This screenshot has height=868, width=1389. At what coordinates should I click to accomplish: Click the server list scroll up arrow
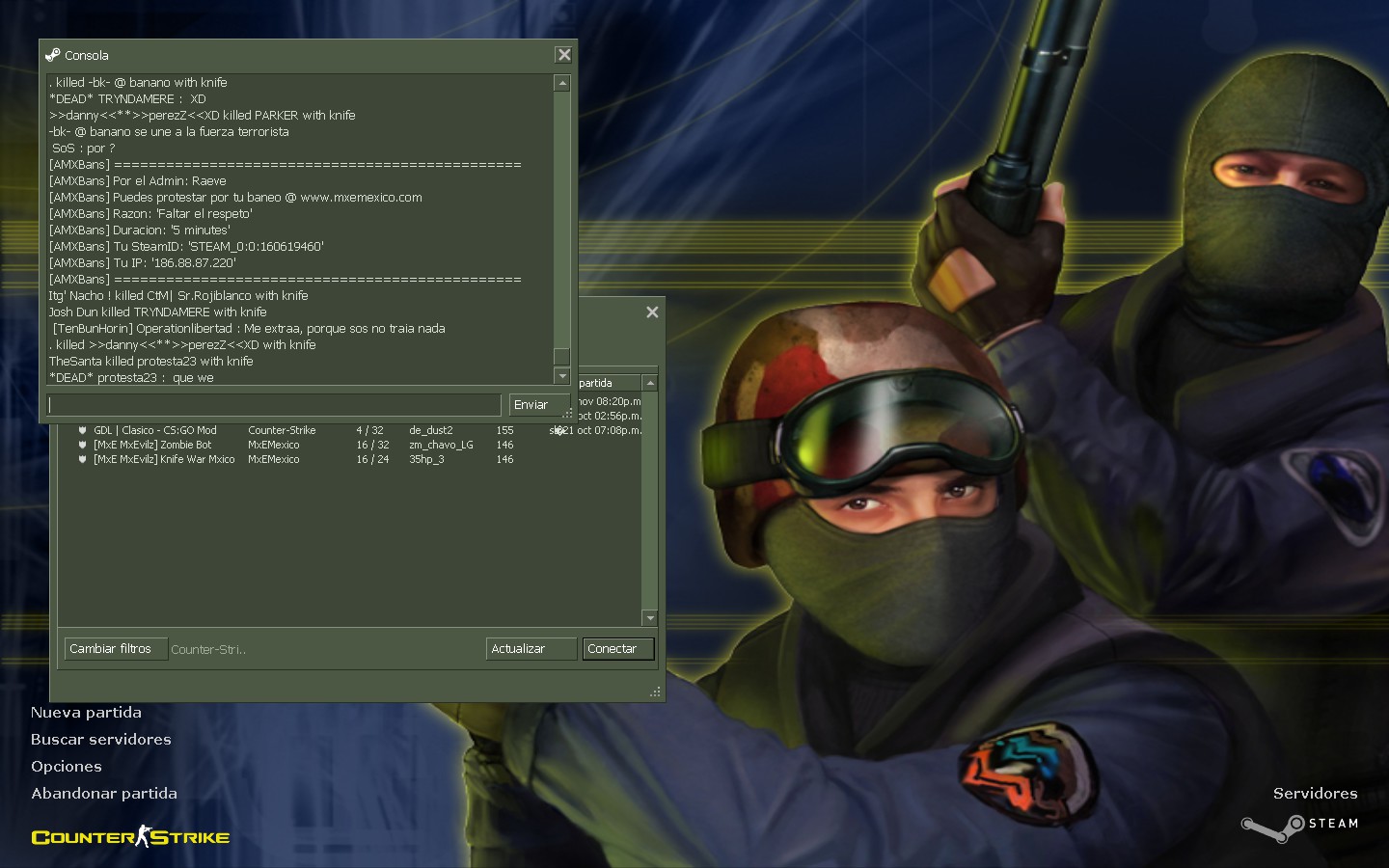(x=650, y=383)
